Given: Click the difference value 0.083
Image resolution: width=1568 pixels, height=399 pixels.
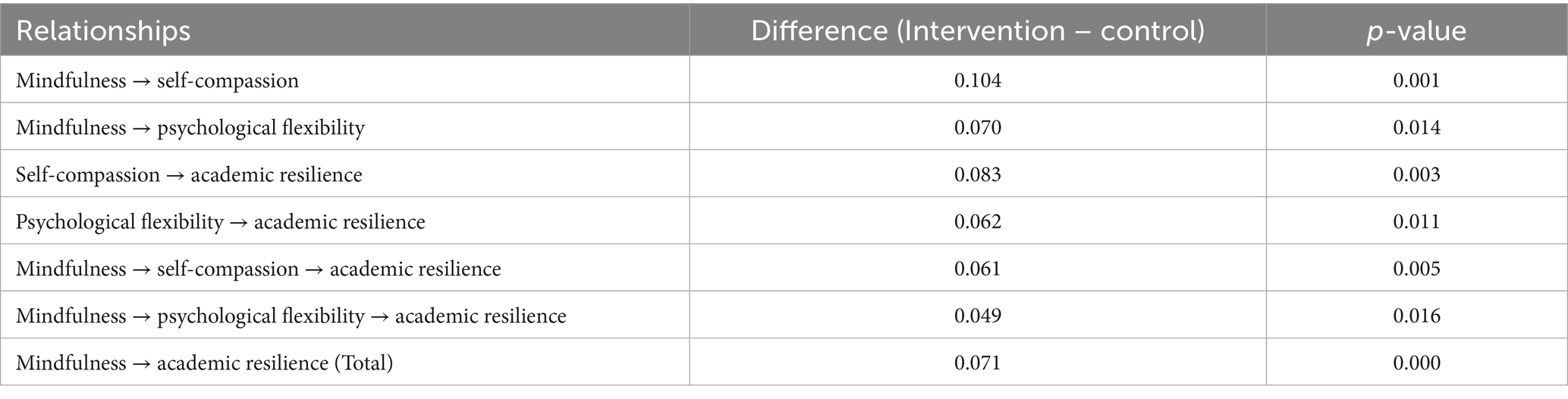Looking at the screenshot, I should point(977,174).
